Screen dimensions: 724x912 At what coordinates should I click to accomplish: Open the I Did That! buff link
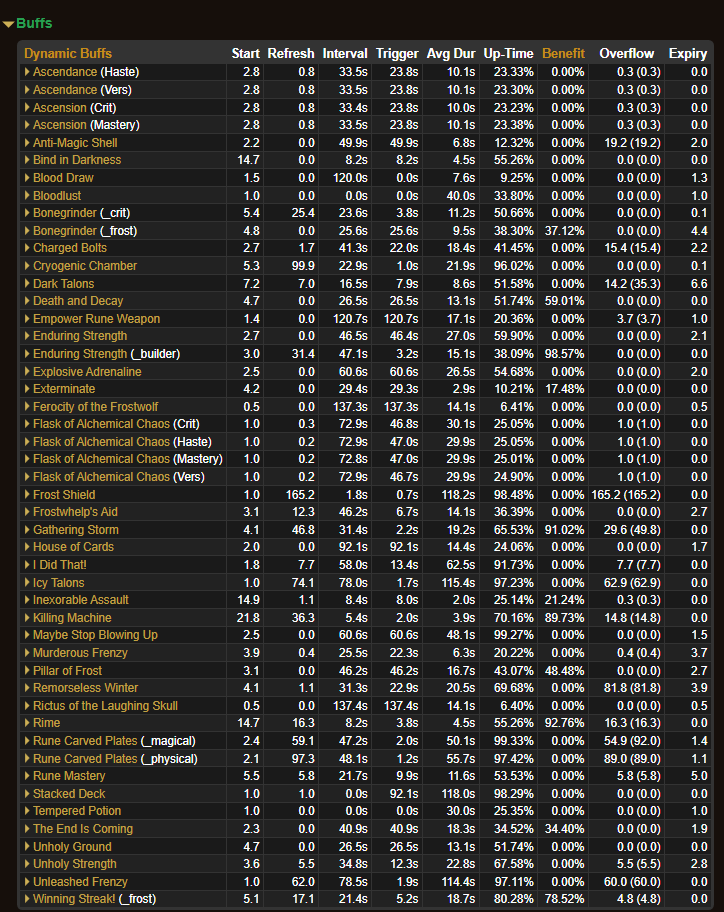(60, 565)
